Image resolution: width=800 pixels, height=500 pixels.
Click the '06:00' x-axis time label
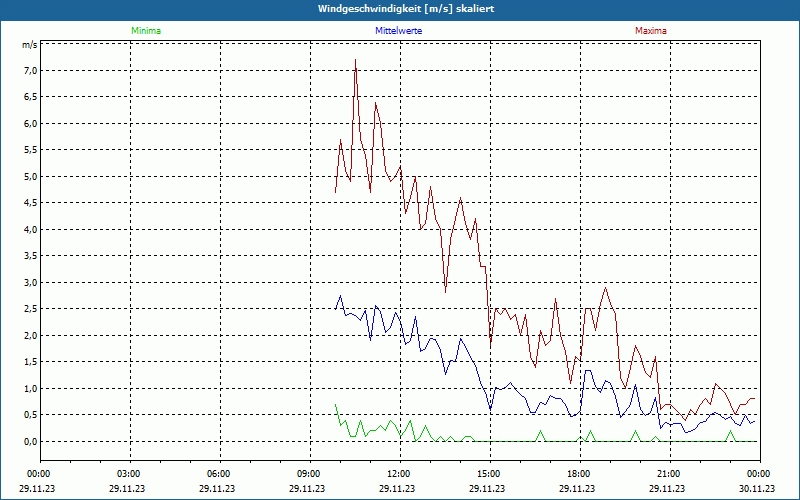point(218,474)
